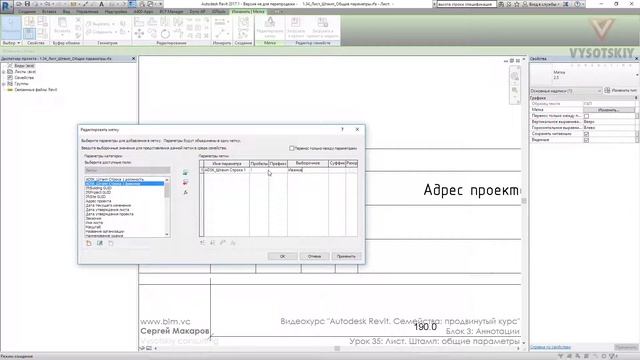The height and width of the screenshot is (360, 640).
Task: Click 'Адрес проект' label text on sheet
Action: click(x=471, y=190)
